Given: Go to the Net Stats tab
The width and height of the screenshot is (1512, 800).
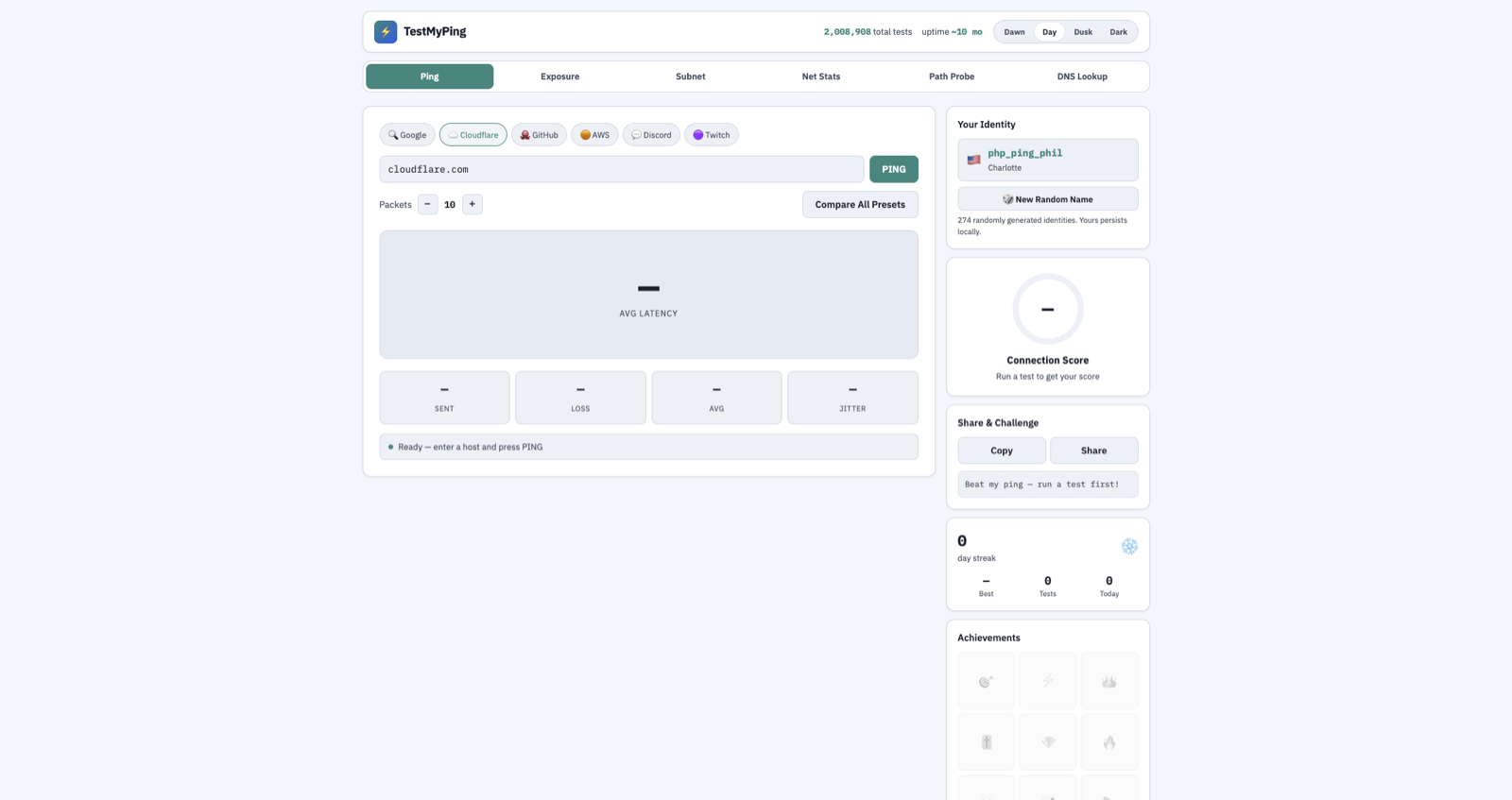Looking at the screenshot, I should pos(821,77).
